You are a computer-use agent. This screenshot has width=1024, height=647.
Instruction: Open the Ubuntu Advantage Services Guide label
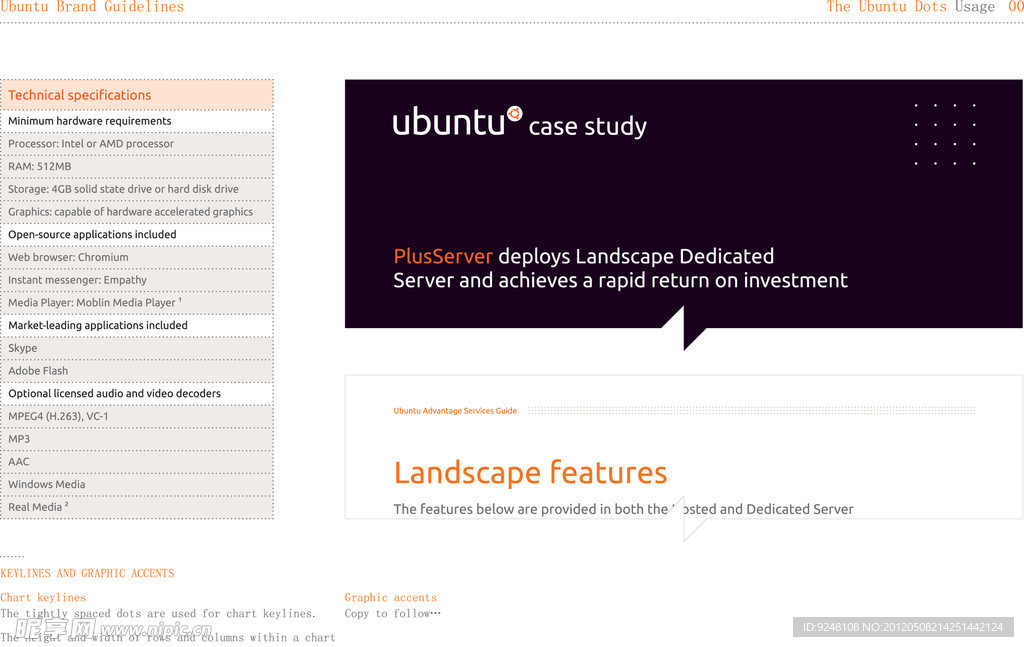coord(455,411)
